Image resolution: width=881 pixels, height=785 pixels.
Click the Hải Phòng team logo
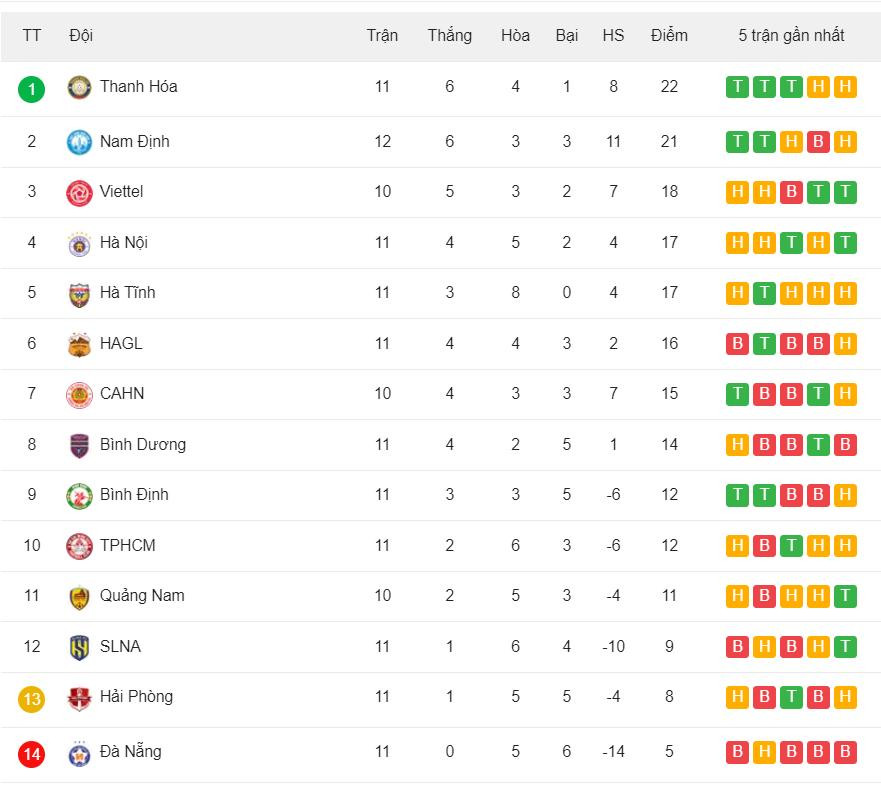coord(79,698)
